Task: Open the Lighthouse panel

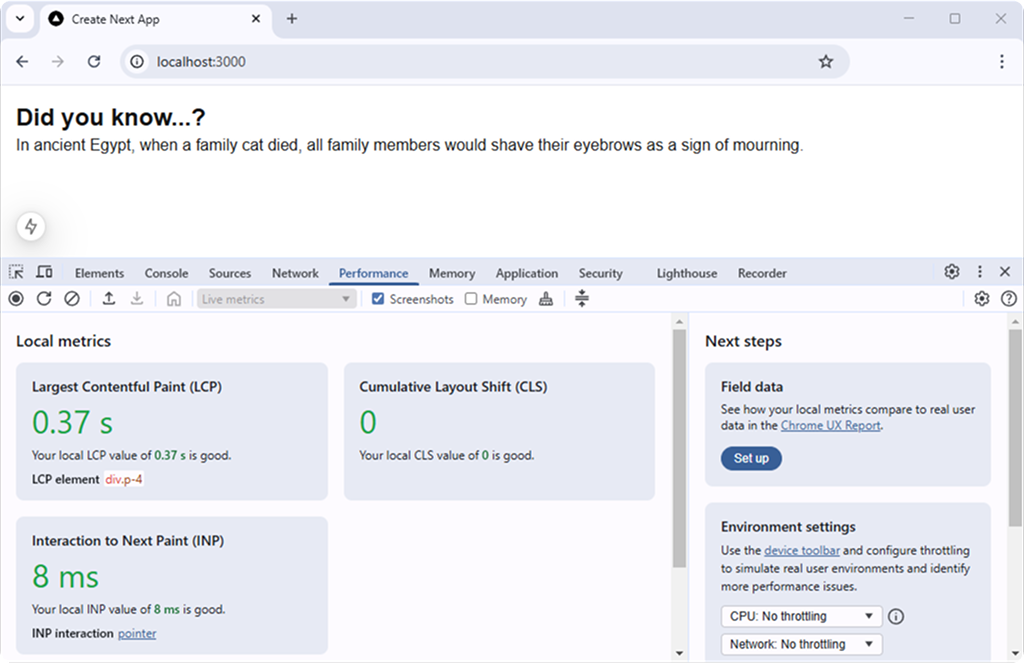Action: pyautogui.click(x=686, y=272)
